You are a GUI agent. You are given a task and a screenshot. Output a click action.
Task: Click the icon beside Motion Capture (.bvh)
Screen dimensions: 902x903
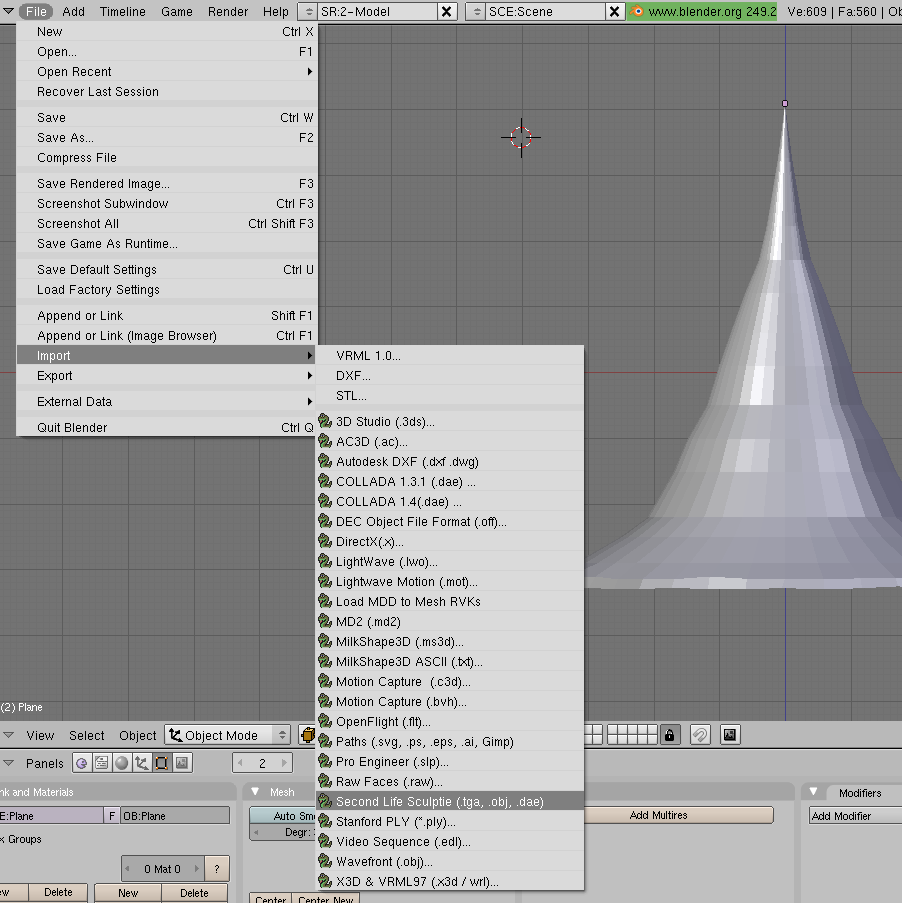pos(325,701)
